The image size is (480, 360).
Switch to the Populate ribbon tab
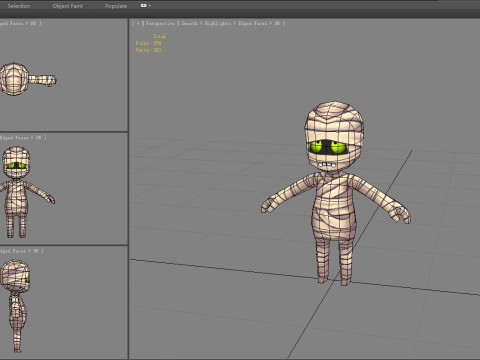point(116,6)
